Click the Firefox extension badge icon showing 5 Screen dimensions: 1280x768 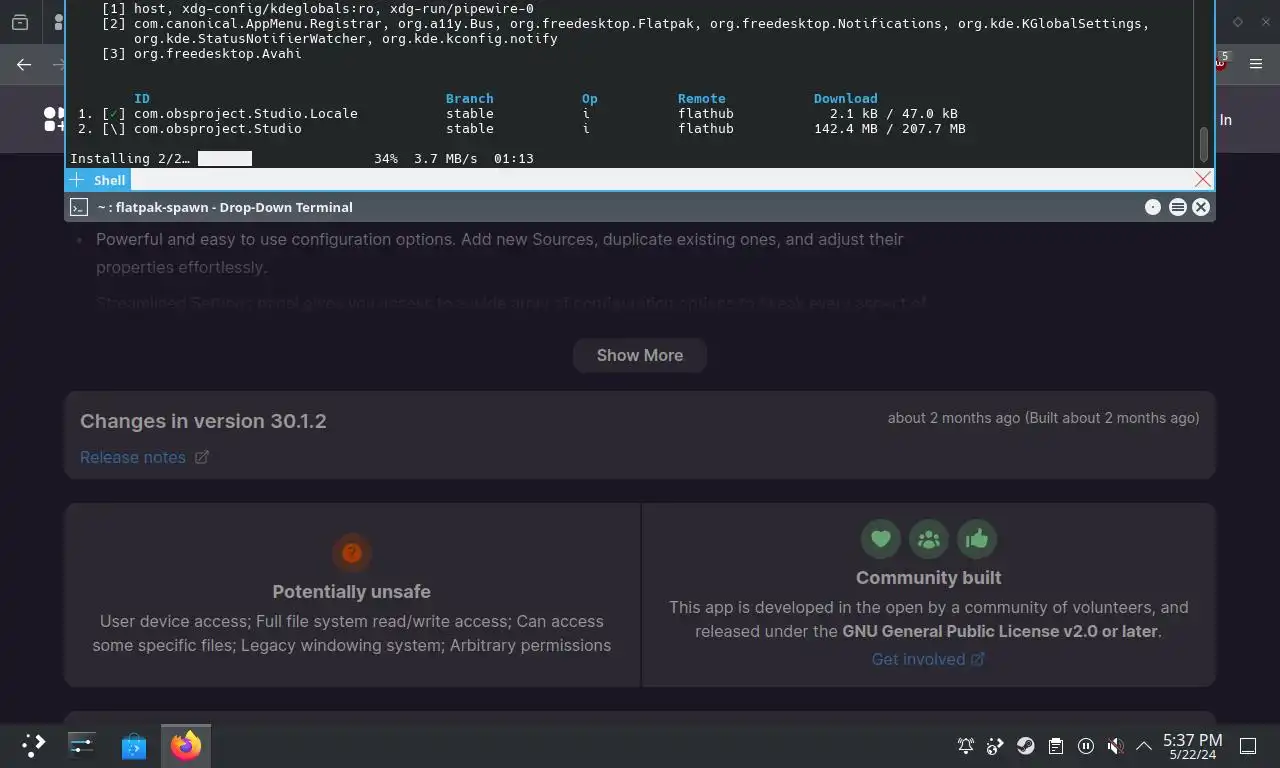pos(1222,61)
